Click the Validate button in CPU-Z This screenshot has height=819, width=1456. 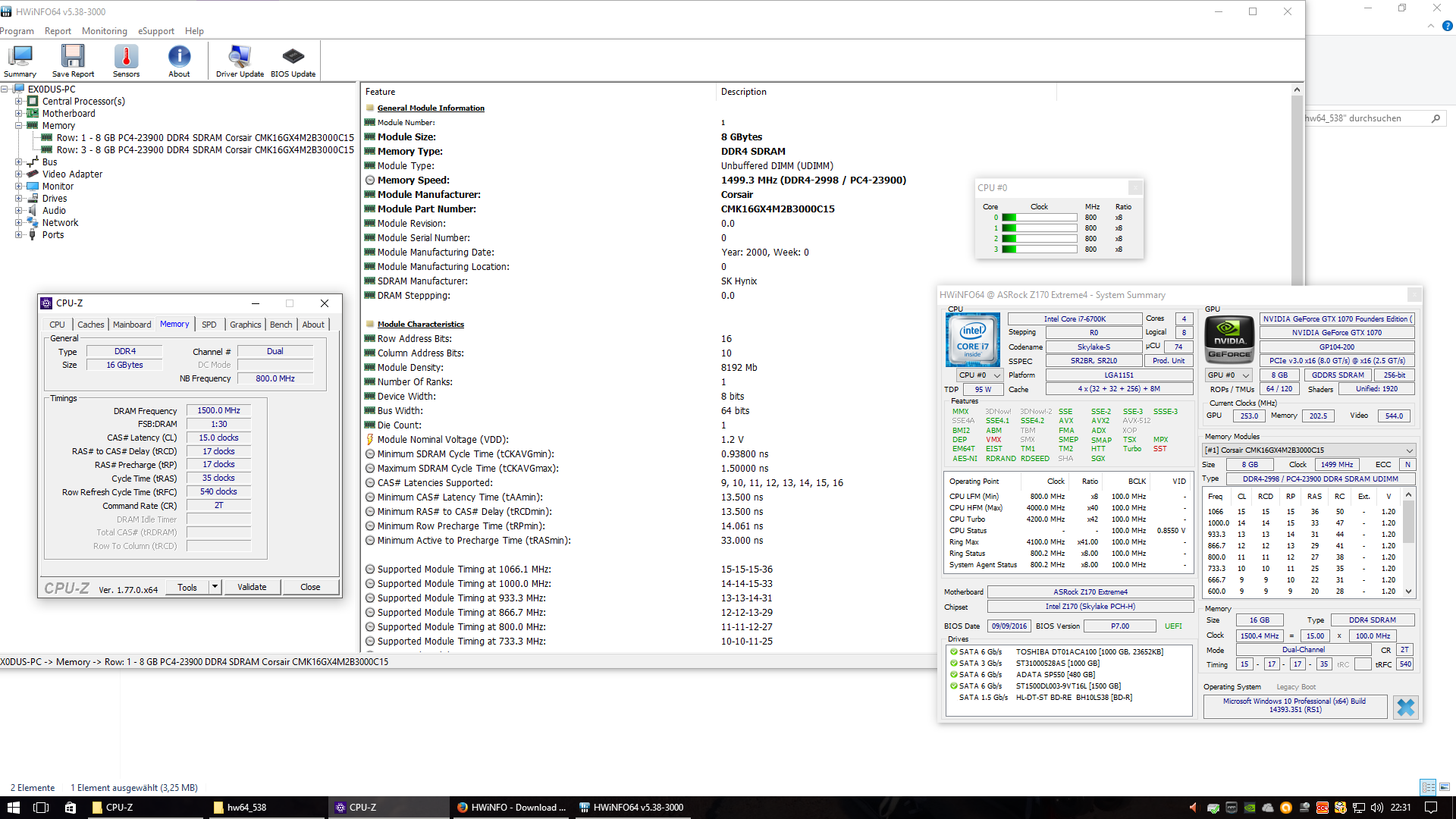point(252,587)
